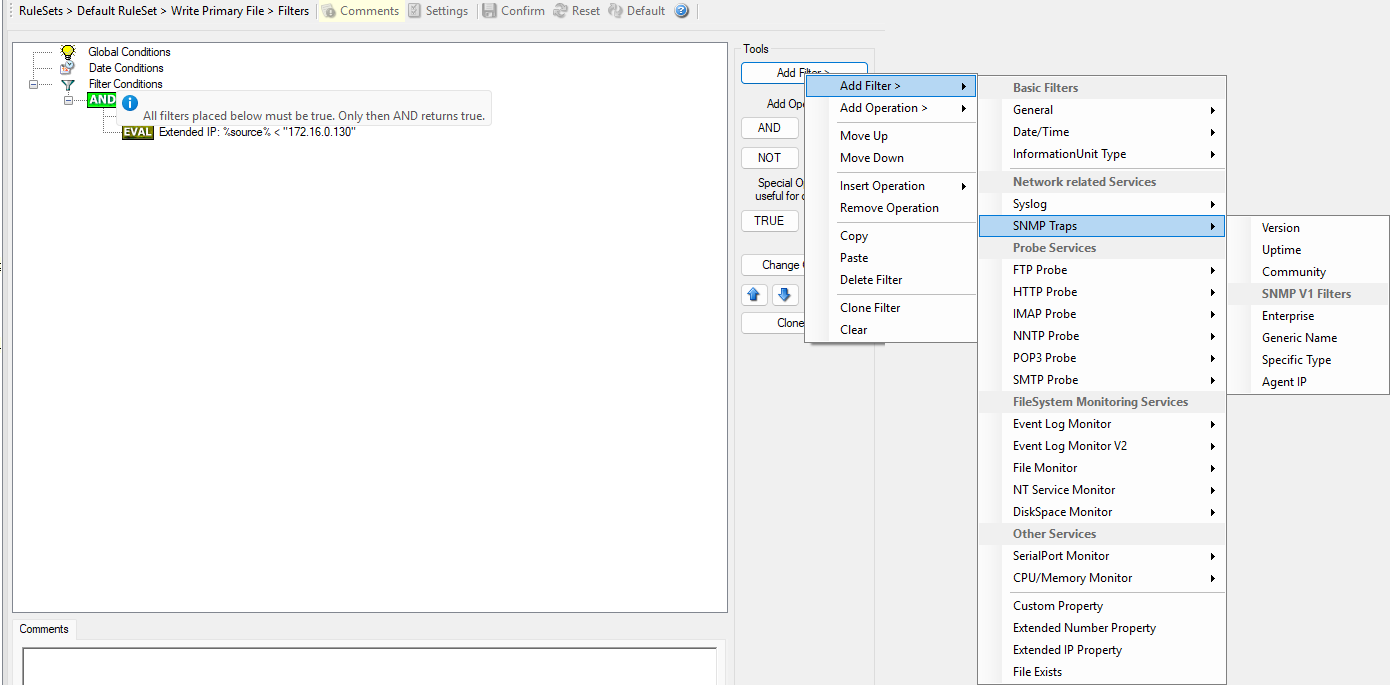1390x685 pixels.
Task: Choose Custom Property filter
Action: (x=1102, y=606)
